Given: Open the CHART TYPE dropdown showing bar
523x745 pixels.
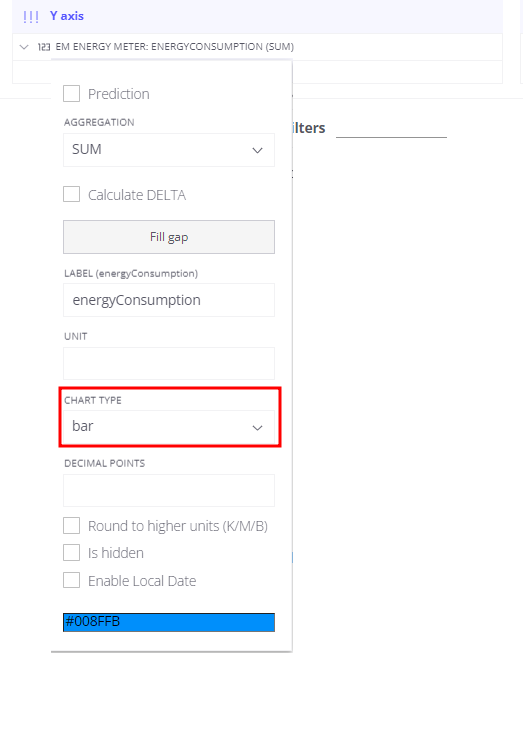Looking at the screenshot, I should pos(169,427).
